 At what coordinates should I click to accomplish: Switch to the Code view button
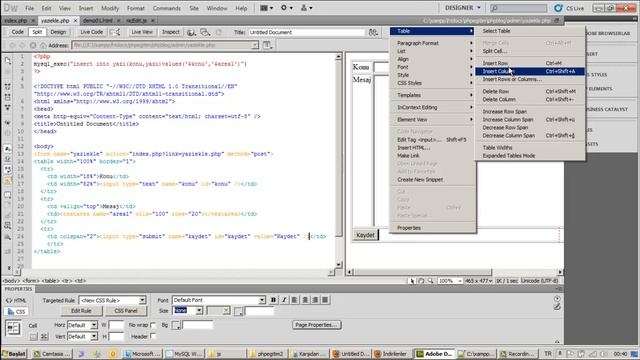coord(17,32)
